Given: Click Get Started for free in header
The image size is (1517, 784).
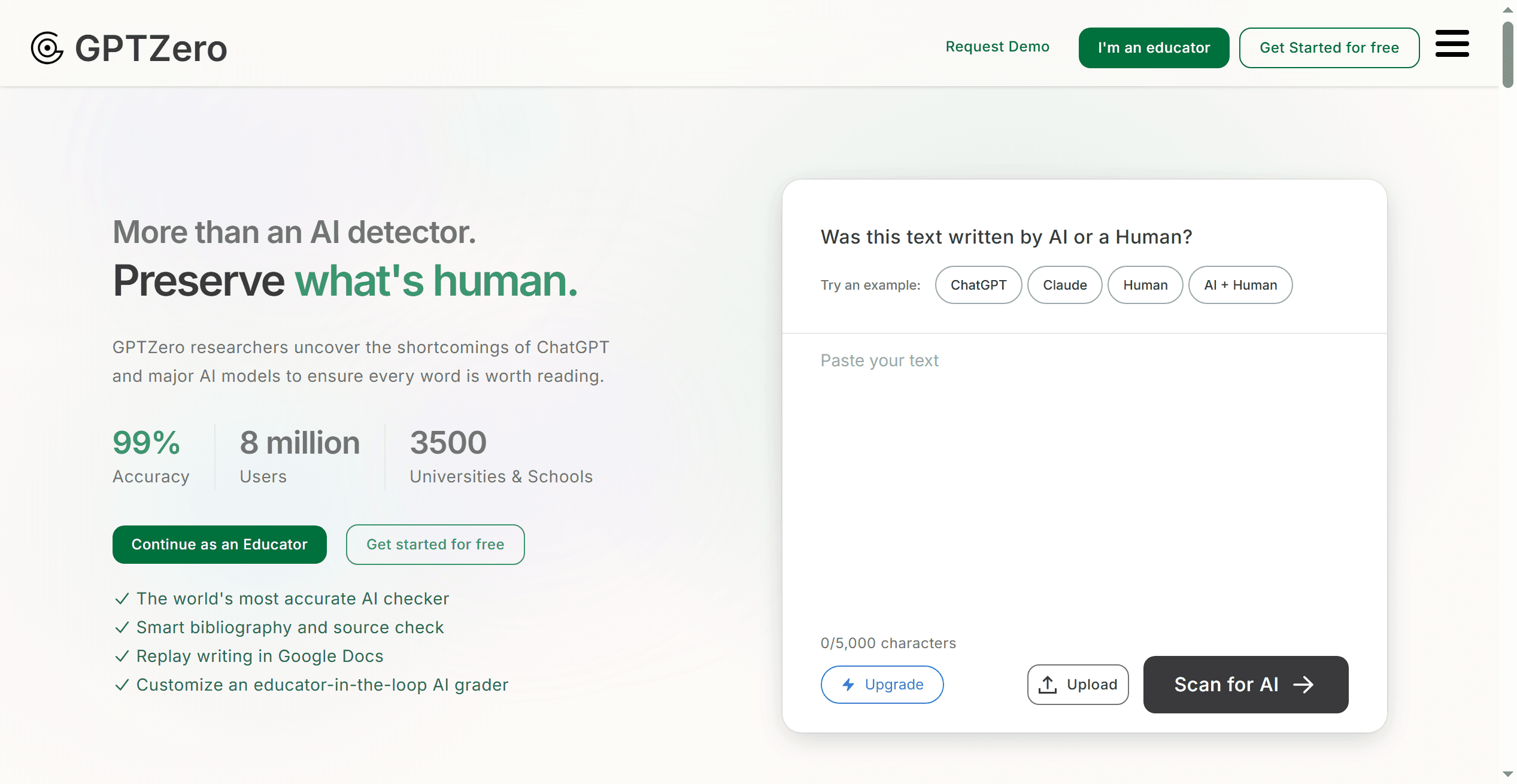Looking at the screenshot, I should 1329,48.
